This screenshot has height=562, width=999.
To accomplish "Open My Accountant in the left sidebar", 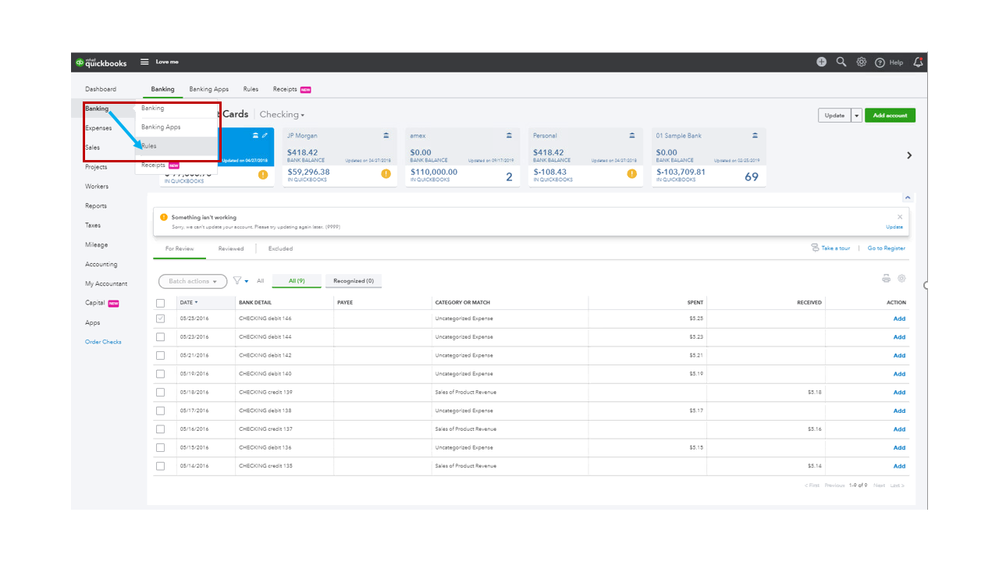I will 106,284.
